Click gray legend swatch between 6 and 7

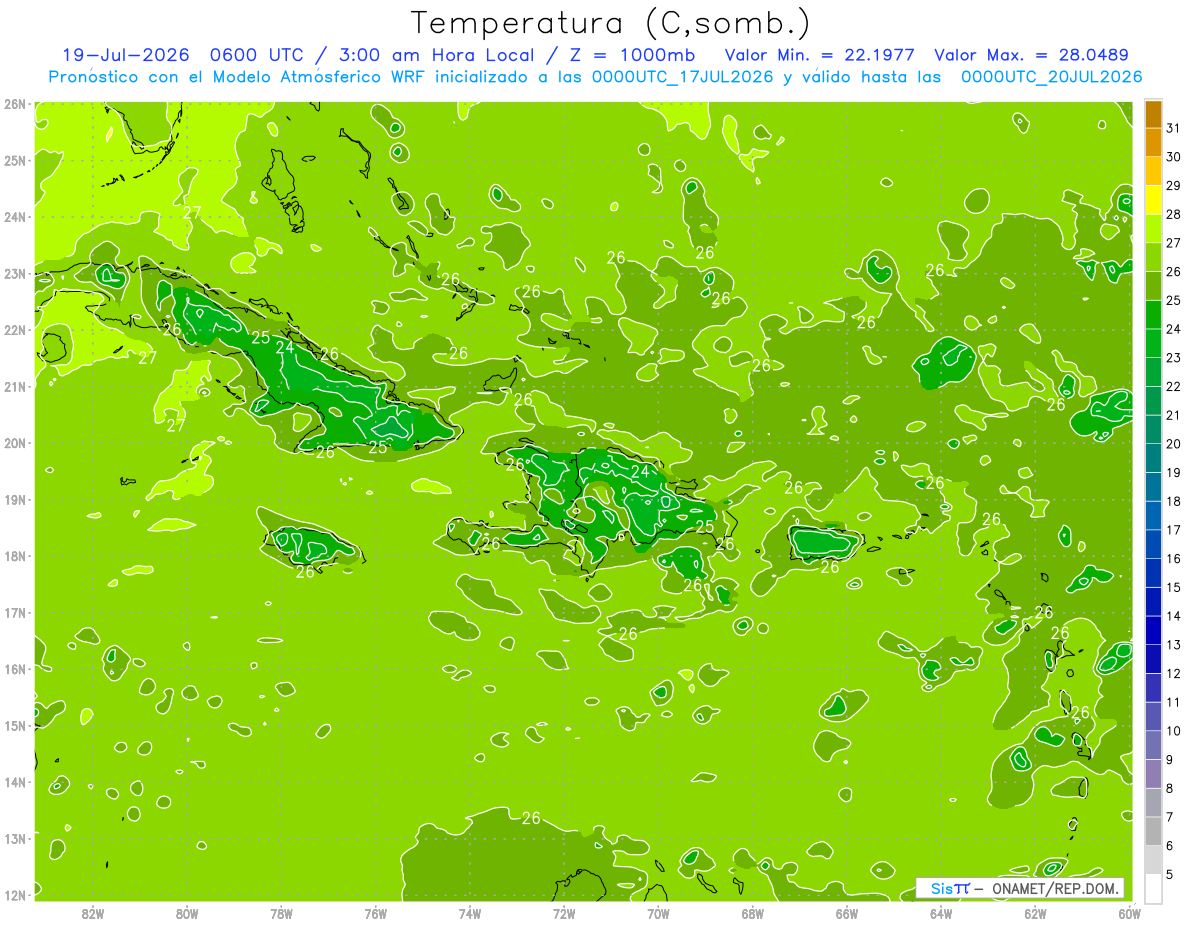pyautogui.click(x=1153, y=831)
